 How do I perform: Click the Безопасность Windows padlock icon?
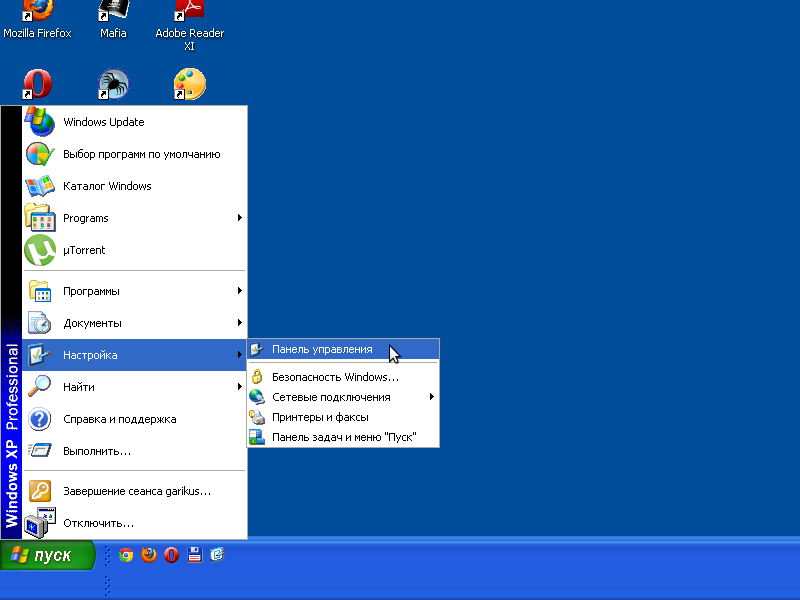coord(257,377)
